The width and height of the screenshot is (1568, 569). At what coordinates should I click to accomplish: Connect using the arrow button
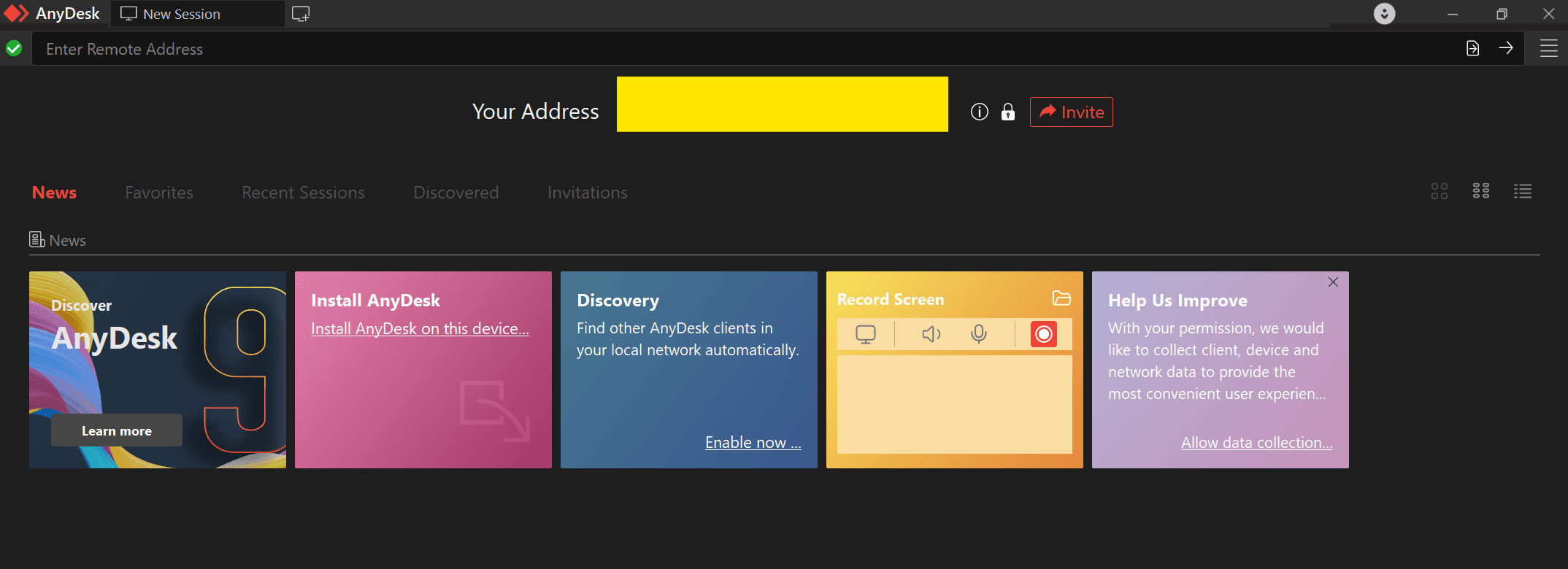pyautogui.click(x=1506, y=48)
